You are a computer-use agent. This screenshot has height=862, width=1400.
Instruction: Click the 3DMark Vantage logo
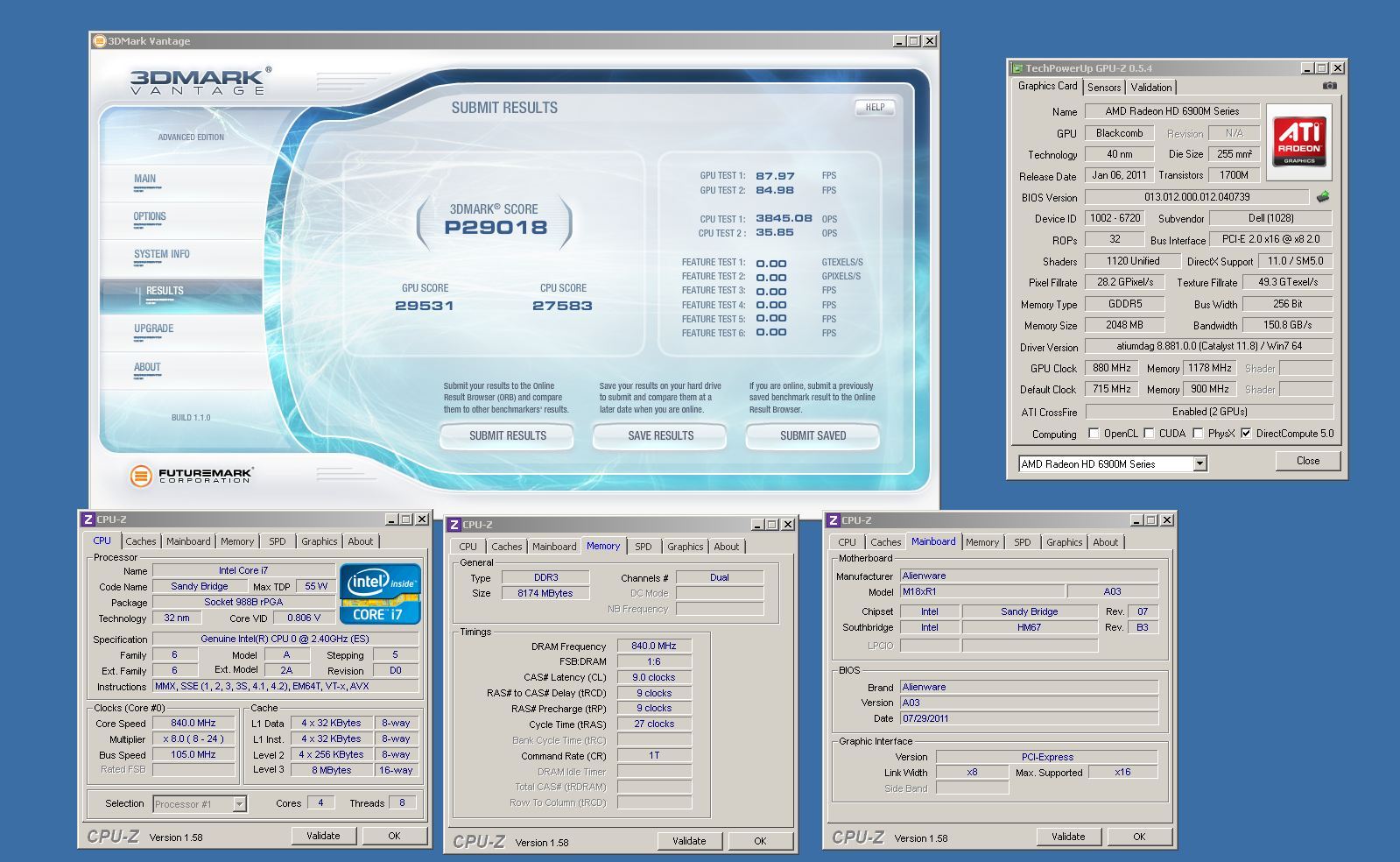point(201,81)
